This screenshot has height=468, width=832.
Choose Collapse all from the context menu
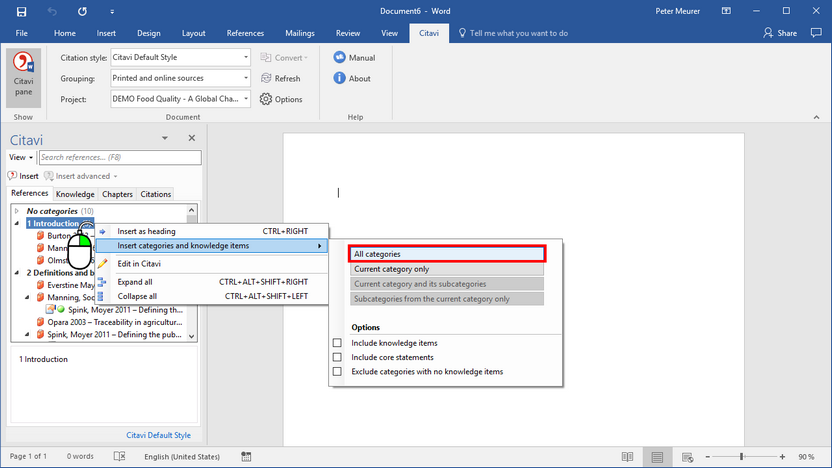coord(212,296)
